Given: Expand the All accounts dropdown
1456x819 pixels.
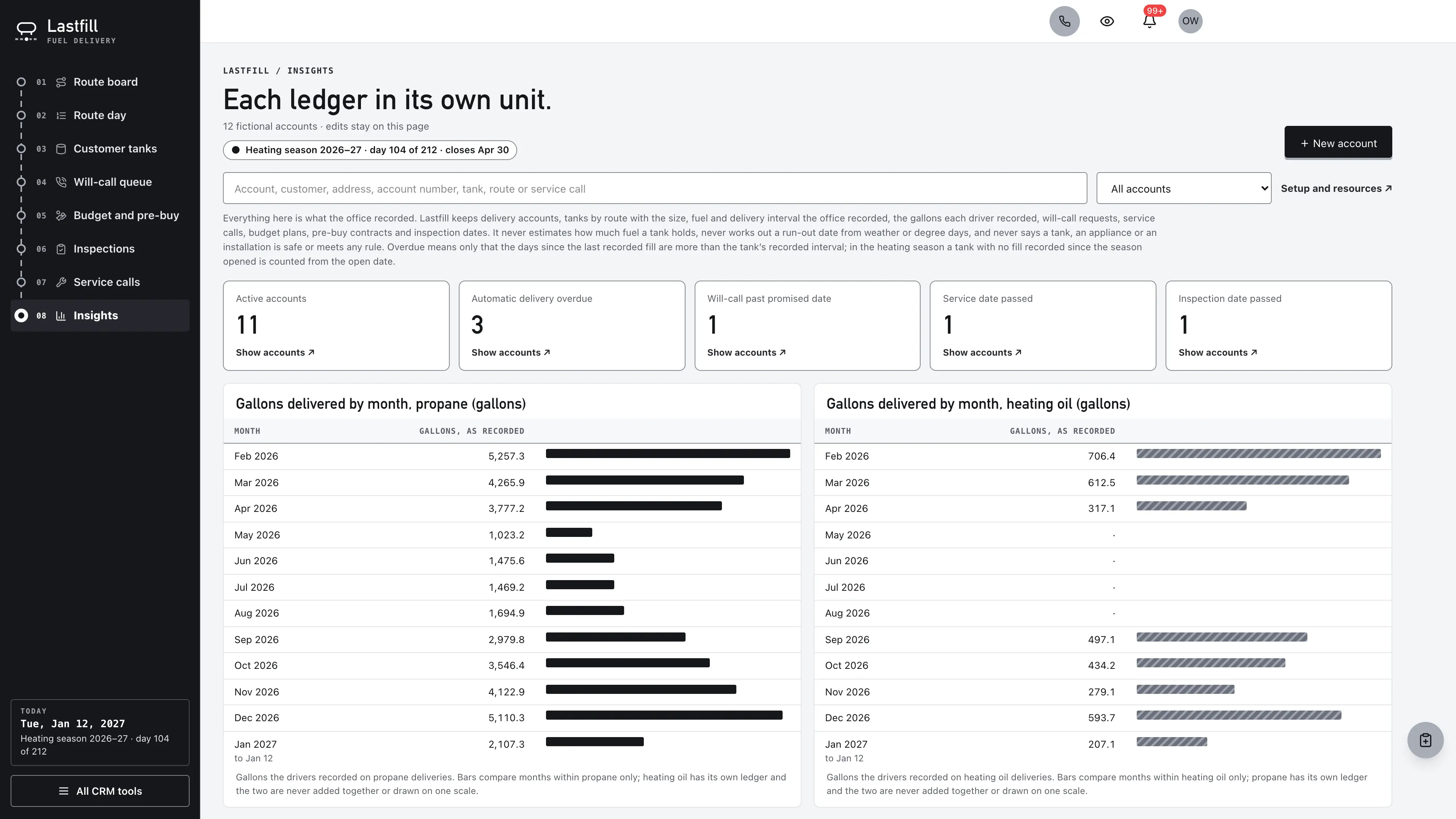Looking at the screenshot, I should 1183,188.
